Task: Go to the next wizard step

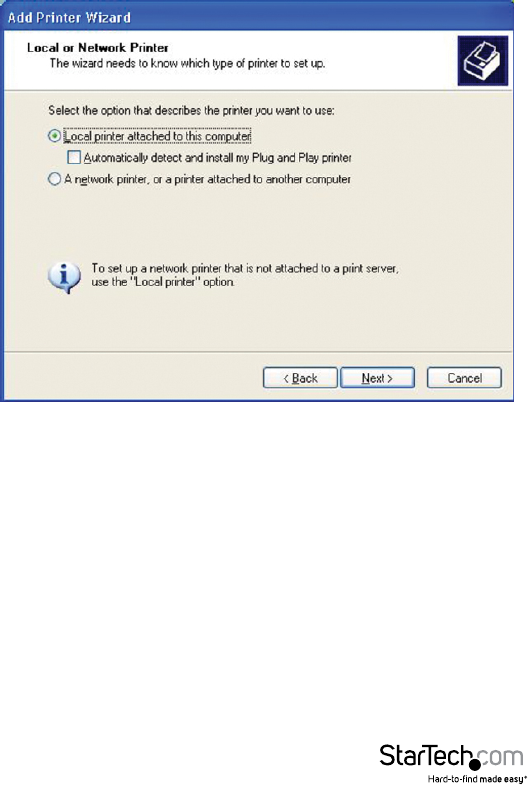Action: point(377,378)
